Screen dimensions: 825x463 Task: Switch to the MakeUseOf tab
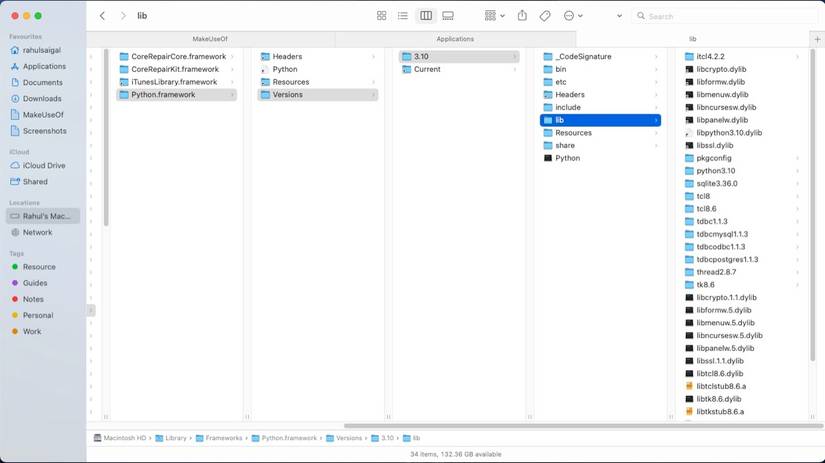210,39
